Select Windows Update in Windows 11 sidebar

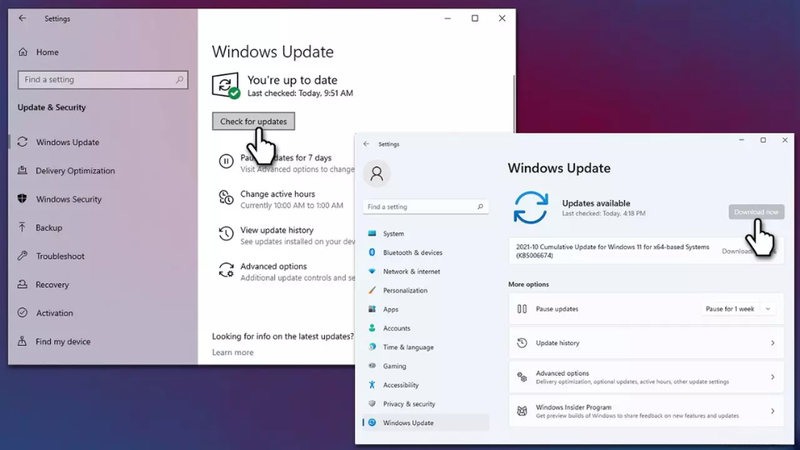[x=426, y=422]
